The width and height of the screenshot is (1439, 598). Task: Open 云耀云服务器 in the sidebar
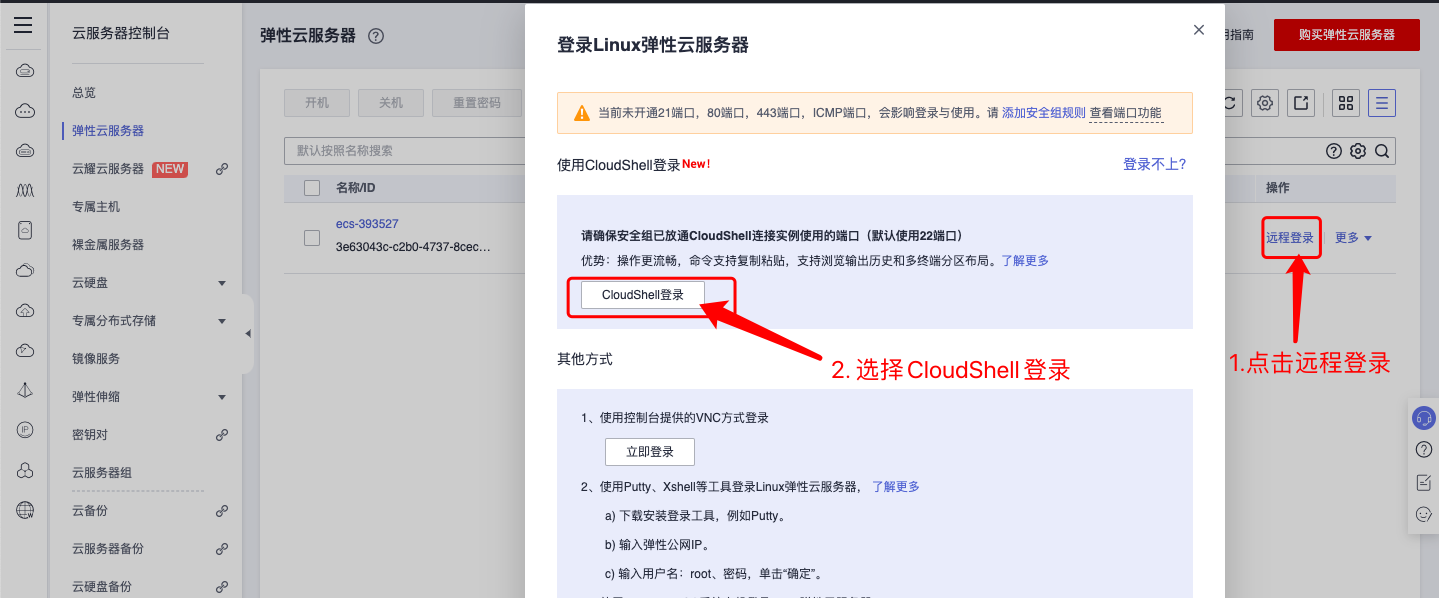tap(108, 169)
